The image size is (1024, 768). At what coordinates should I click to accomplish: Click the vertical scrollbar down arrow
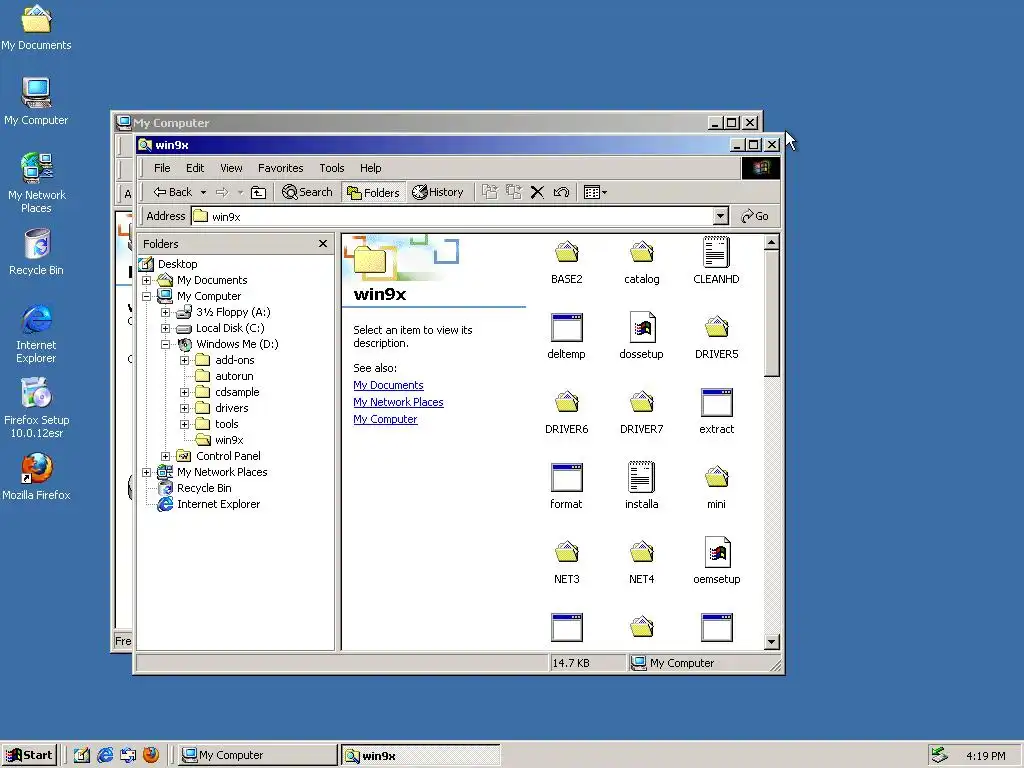point(771,642)
